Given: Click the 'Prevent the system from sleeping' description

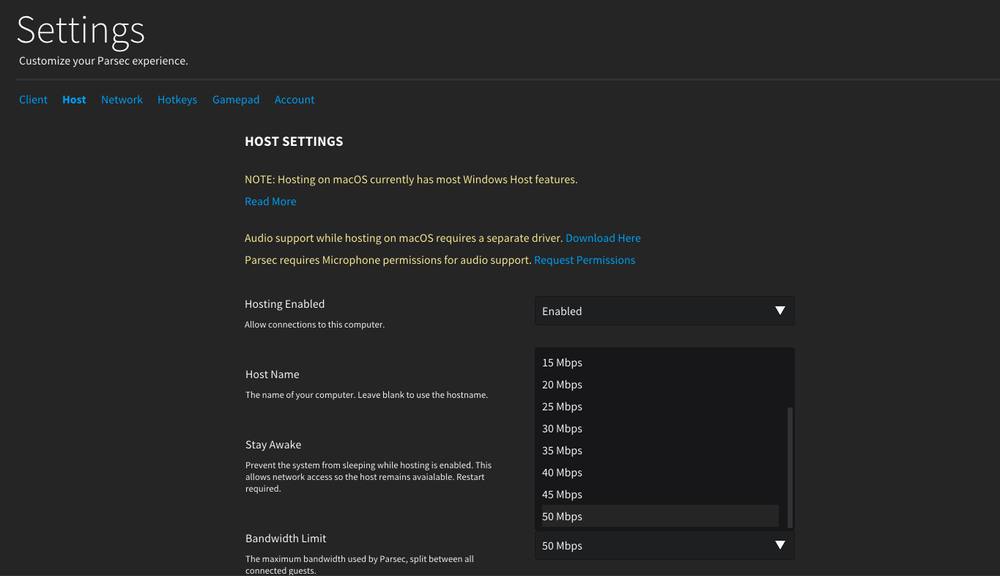Looking at the screenshot, I should [369, 476].
